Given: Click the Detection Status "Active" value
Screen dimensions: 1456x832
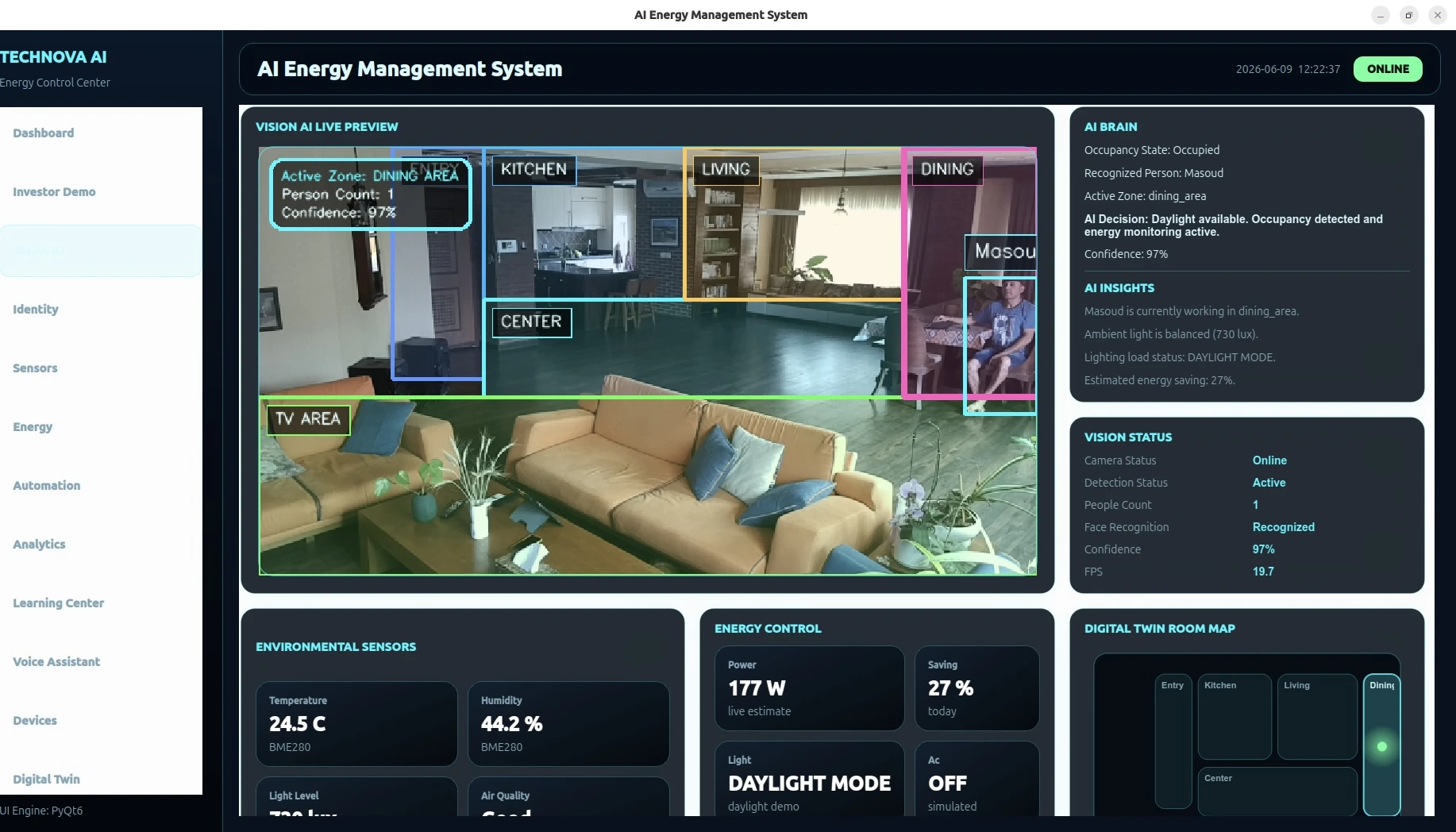Looking at the screenshot, I should point(1269,483).
